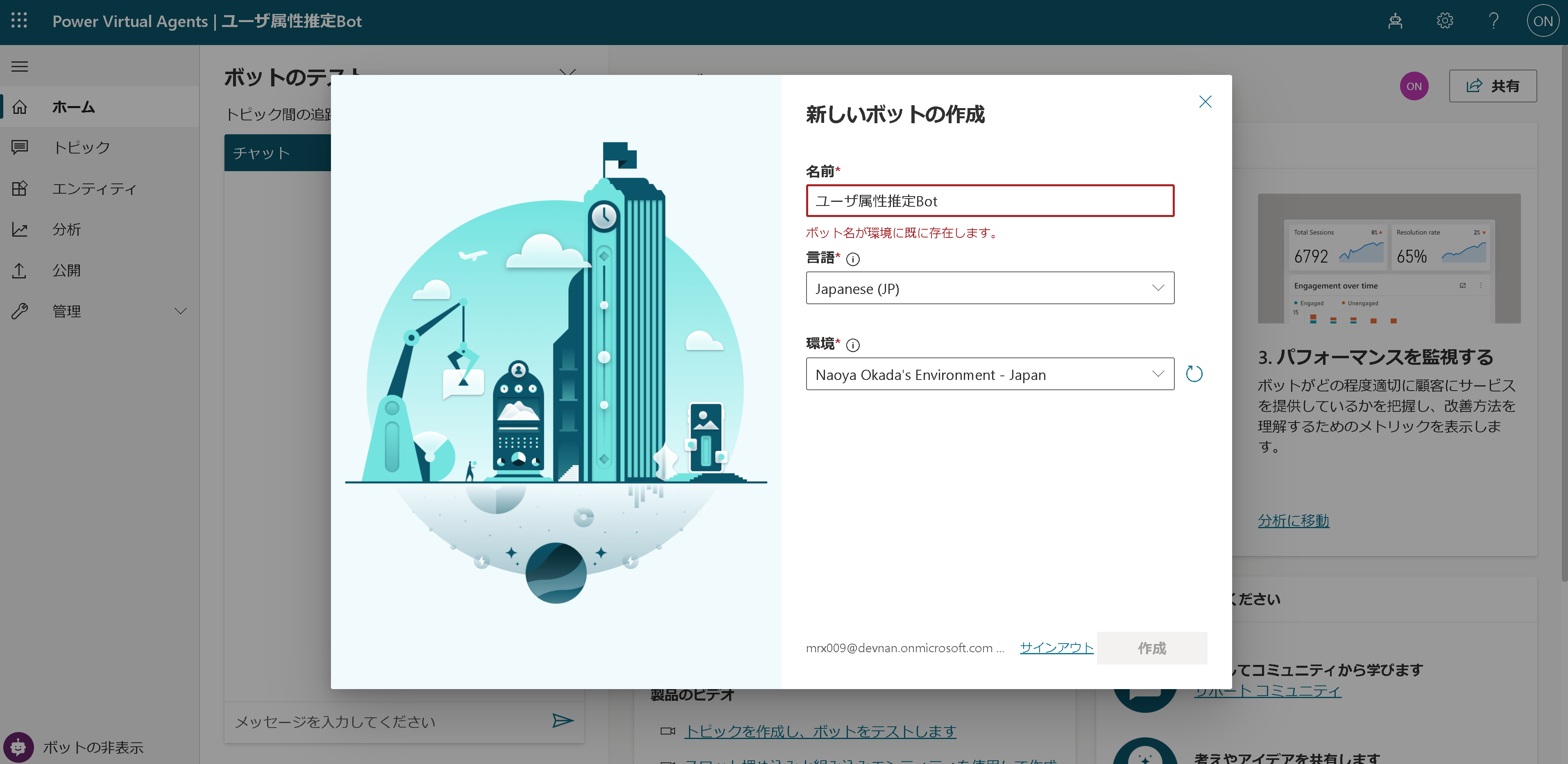Open the Naoya Okada's Environment dropdown
The width and height of the screenshot is (1568, 764).
989,374
